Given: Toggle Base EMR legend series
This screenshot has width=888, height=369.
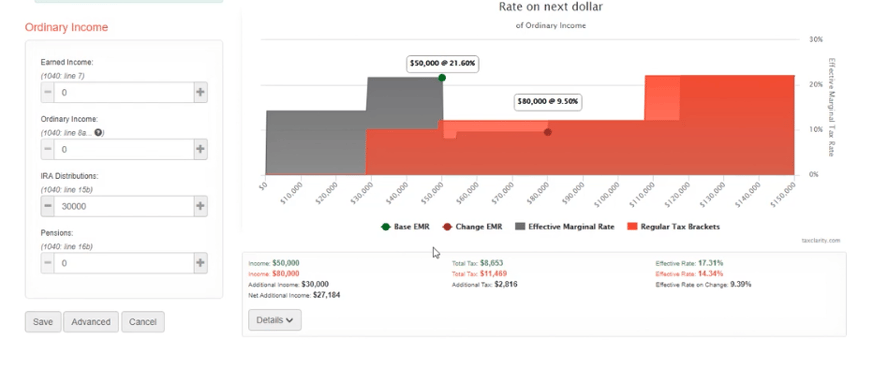Looking at the screenshot, I should (x=405, y=227).
